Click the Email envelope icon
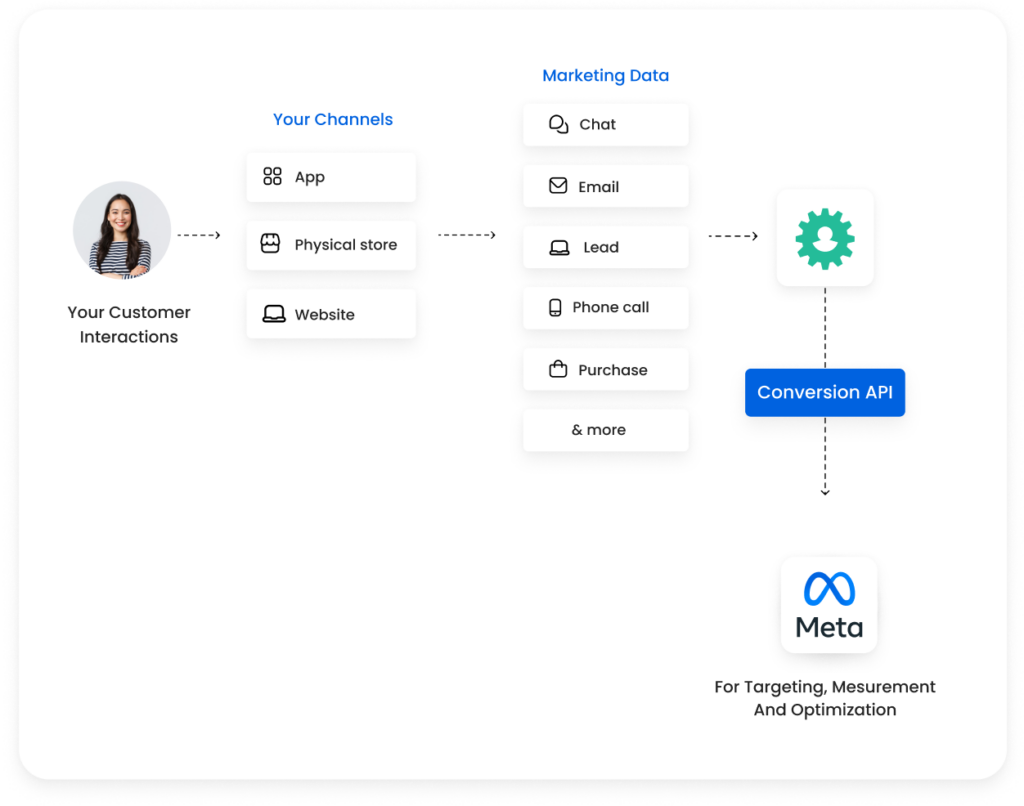The image size is (1024, 806). [x=558, y=186]
